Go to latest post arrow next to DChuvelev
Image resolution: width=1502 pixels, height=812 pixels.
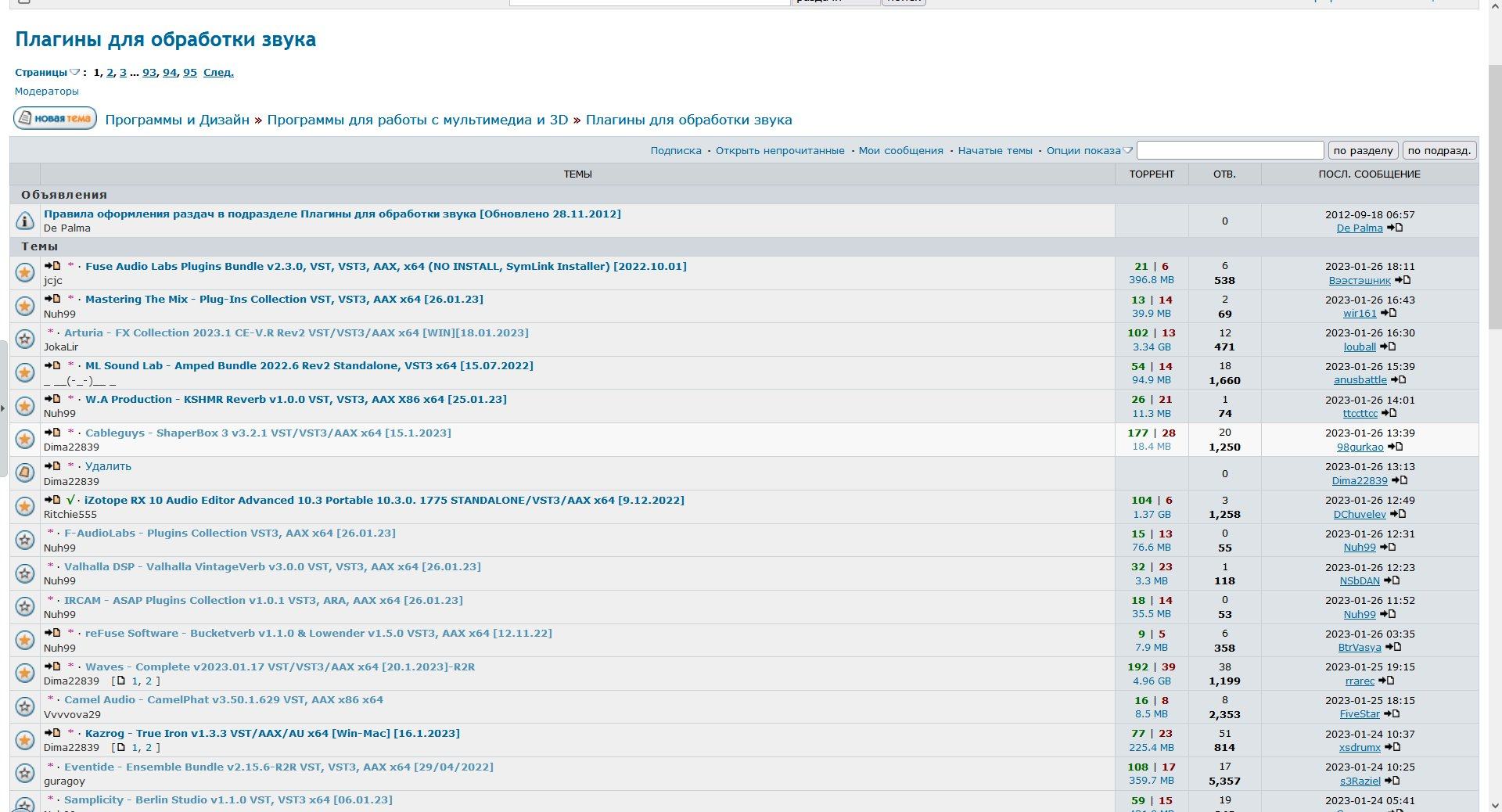pos(1398,514)
